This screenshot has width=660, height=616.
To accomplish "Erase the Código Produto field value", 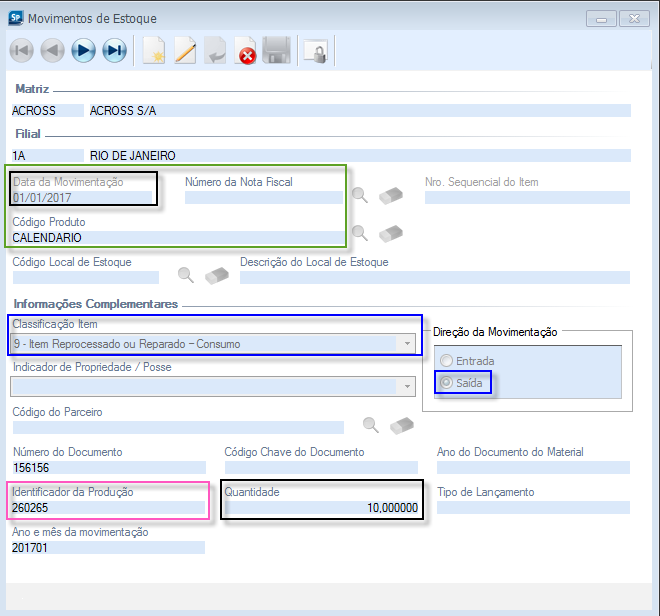I will (391, 234).
